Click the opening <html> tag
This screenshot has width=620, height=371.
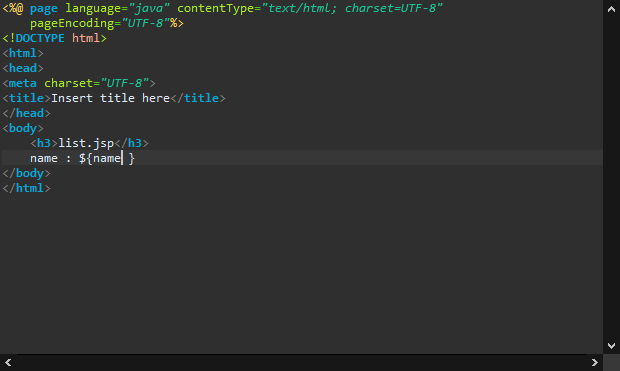[23, 53]
